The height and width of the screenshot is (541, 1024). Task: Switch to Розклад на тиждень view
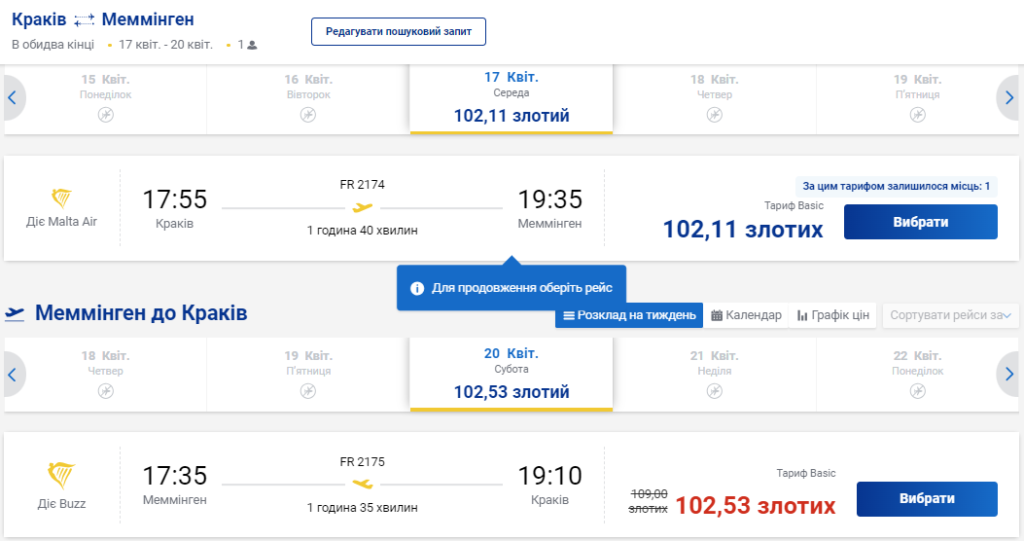629,315
